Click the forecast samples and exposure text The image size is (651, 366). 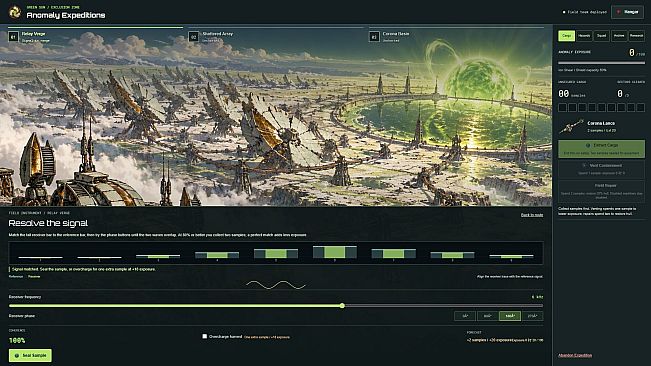(504, 340)
